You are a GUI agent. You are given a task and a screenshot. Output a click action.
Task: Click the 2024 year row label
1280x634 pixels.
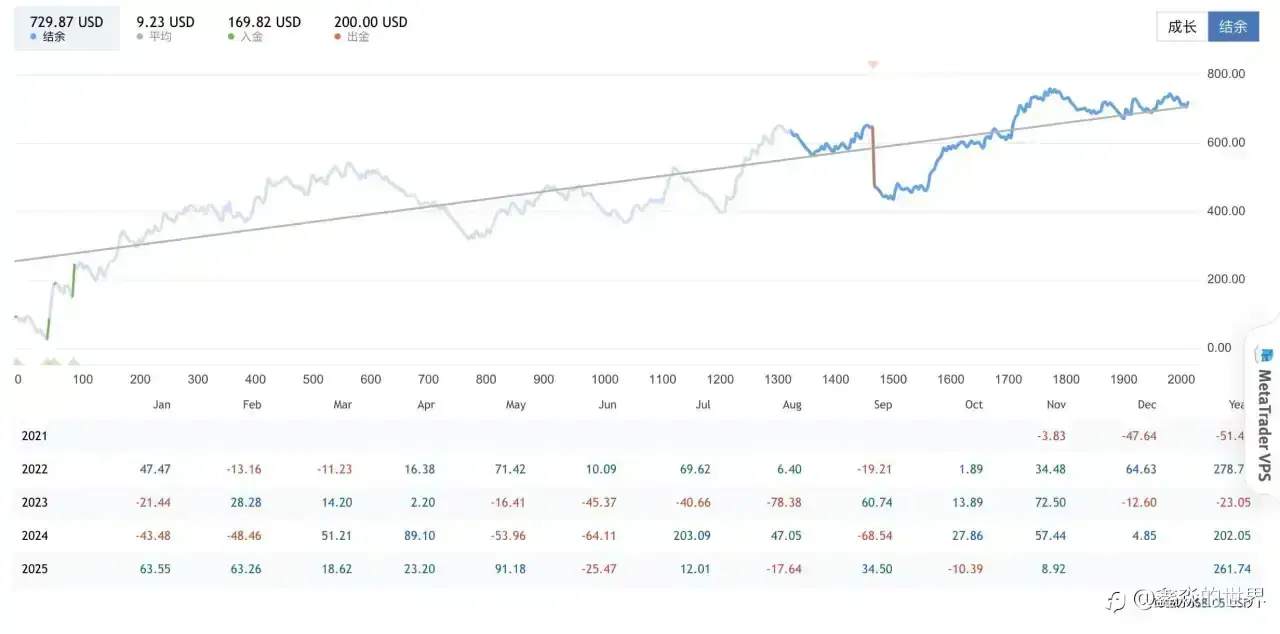click(35, 536)
